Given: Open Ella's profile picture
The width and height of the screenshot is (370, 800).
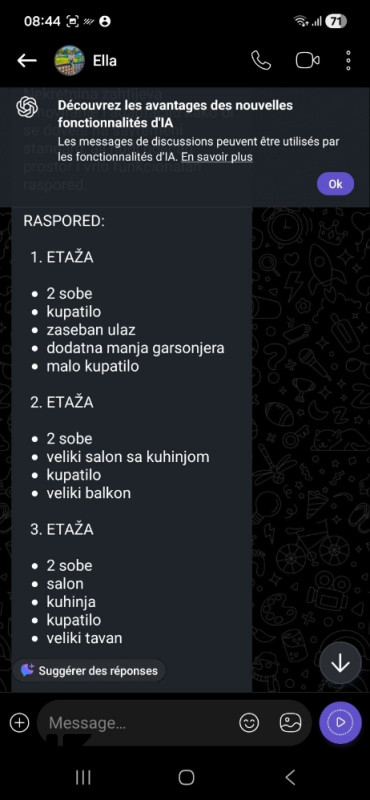Looking at the screenshot, I should [69, 61].
